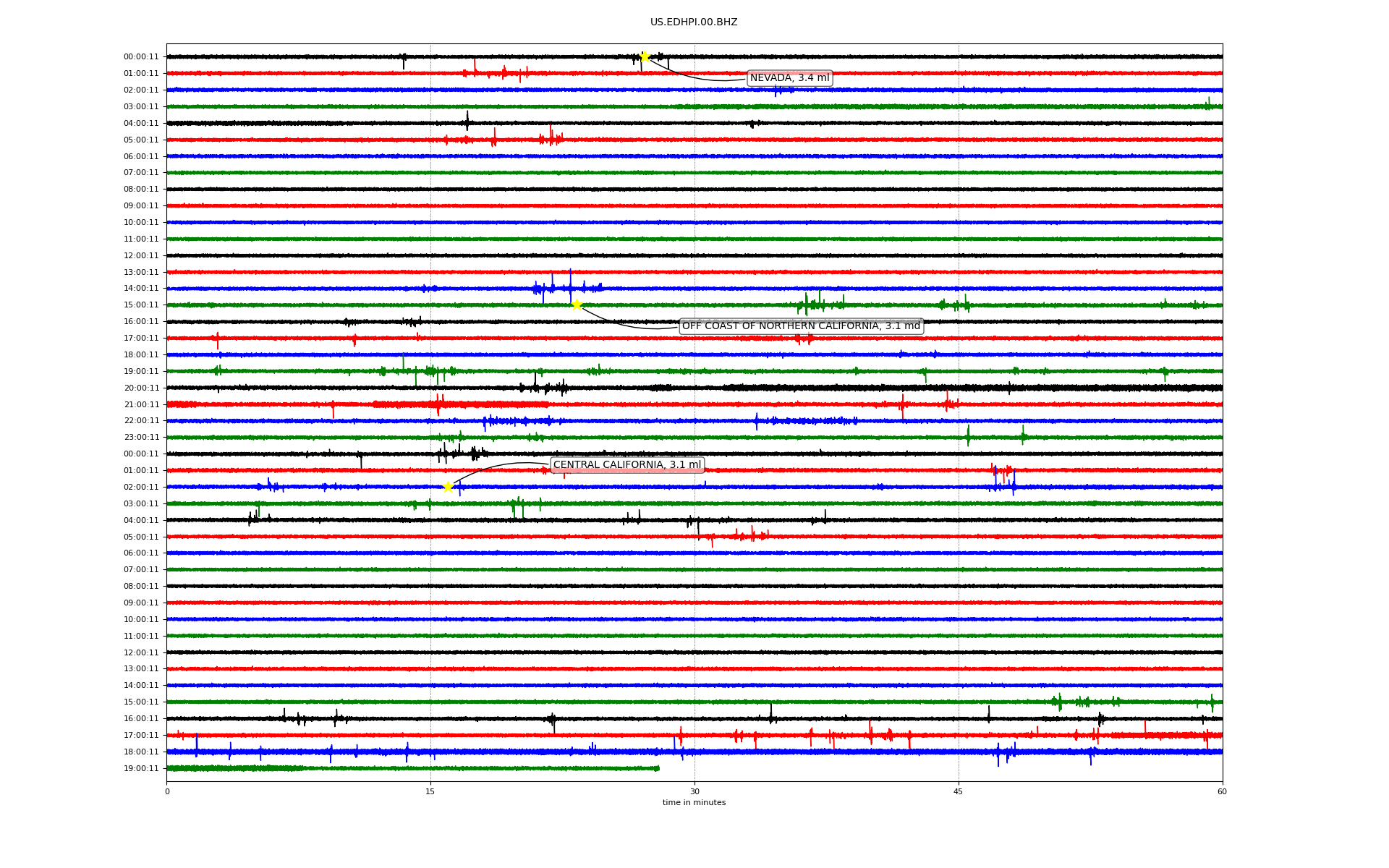Click the x-axis tick label 60
Viewport: 1389px width, 868px height.
[1222, 791]
